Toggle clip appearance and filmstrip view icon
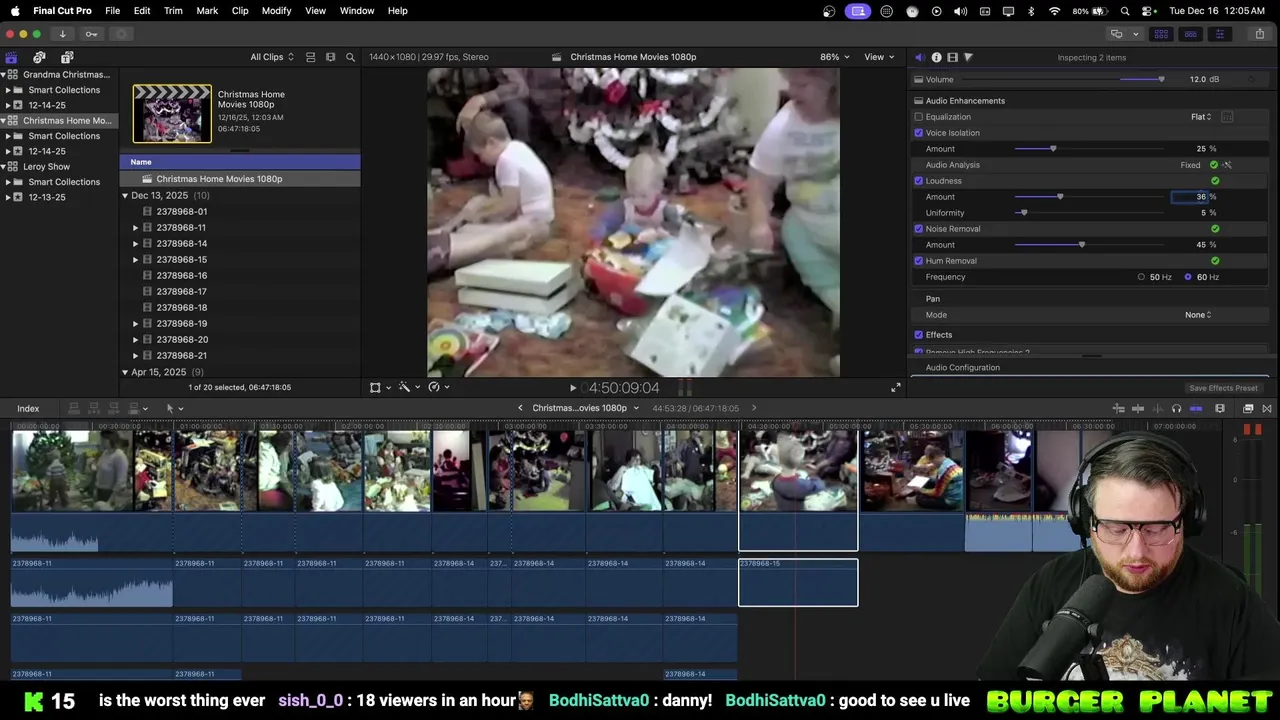The height and width of the screenshot is (720, 1280). click(x=330, y=57)
